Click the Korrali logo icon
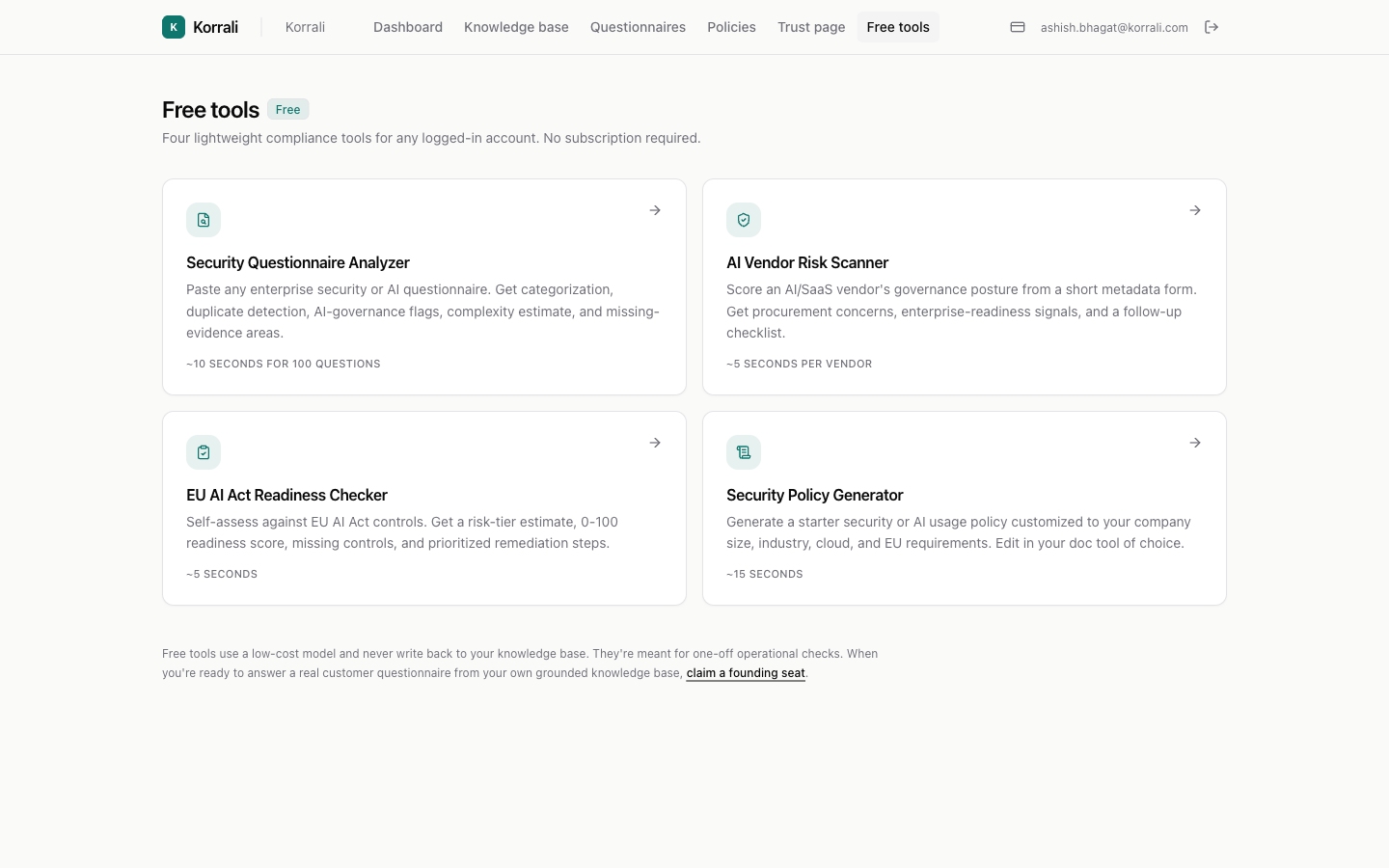1389x868 pixels. tap(174, 27)
